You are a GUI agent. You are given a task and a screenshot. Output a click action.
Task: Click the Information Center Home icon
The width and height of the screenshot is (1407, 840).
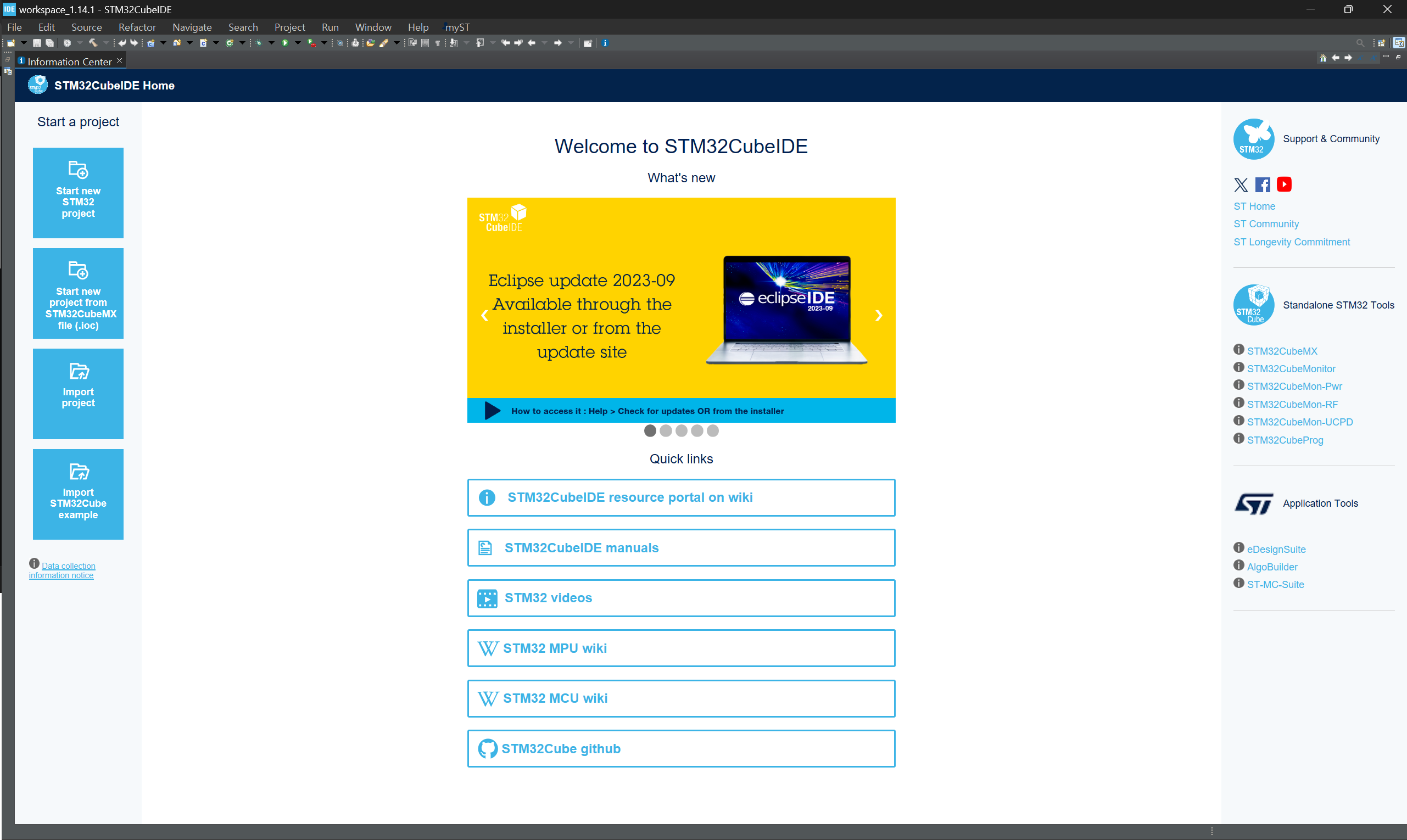(x=1323, y=58)
